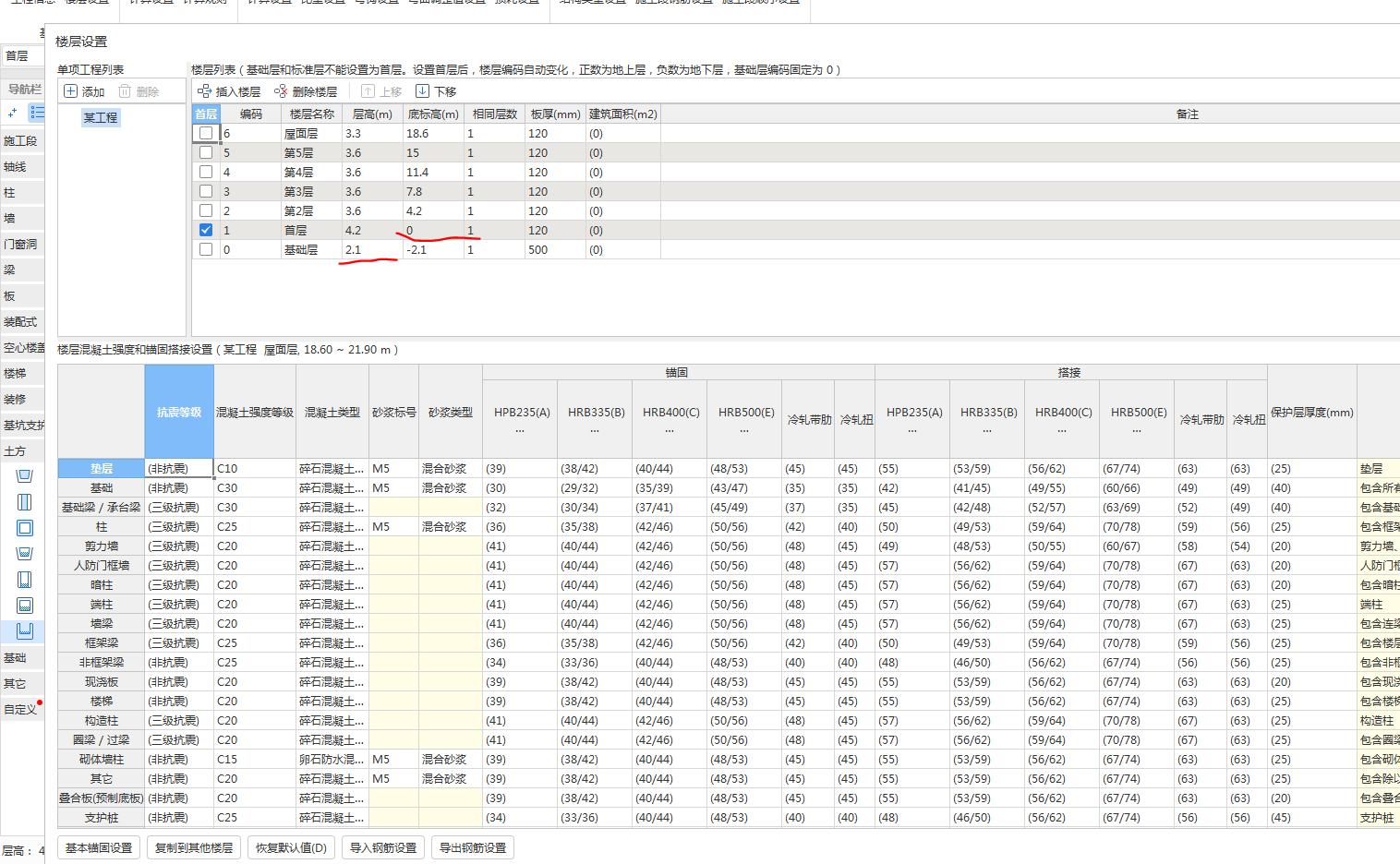Screen dimensions: 1400x864
Task: Select the vertical trench icon under 土方
Action: click(x=25, y=502)
